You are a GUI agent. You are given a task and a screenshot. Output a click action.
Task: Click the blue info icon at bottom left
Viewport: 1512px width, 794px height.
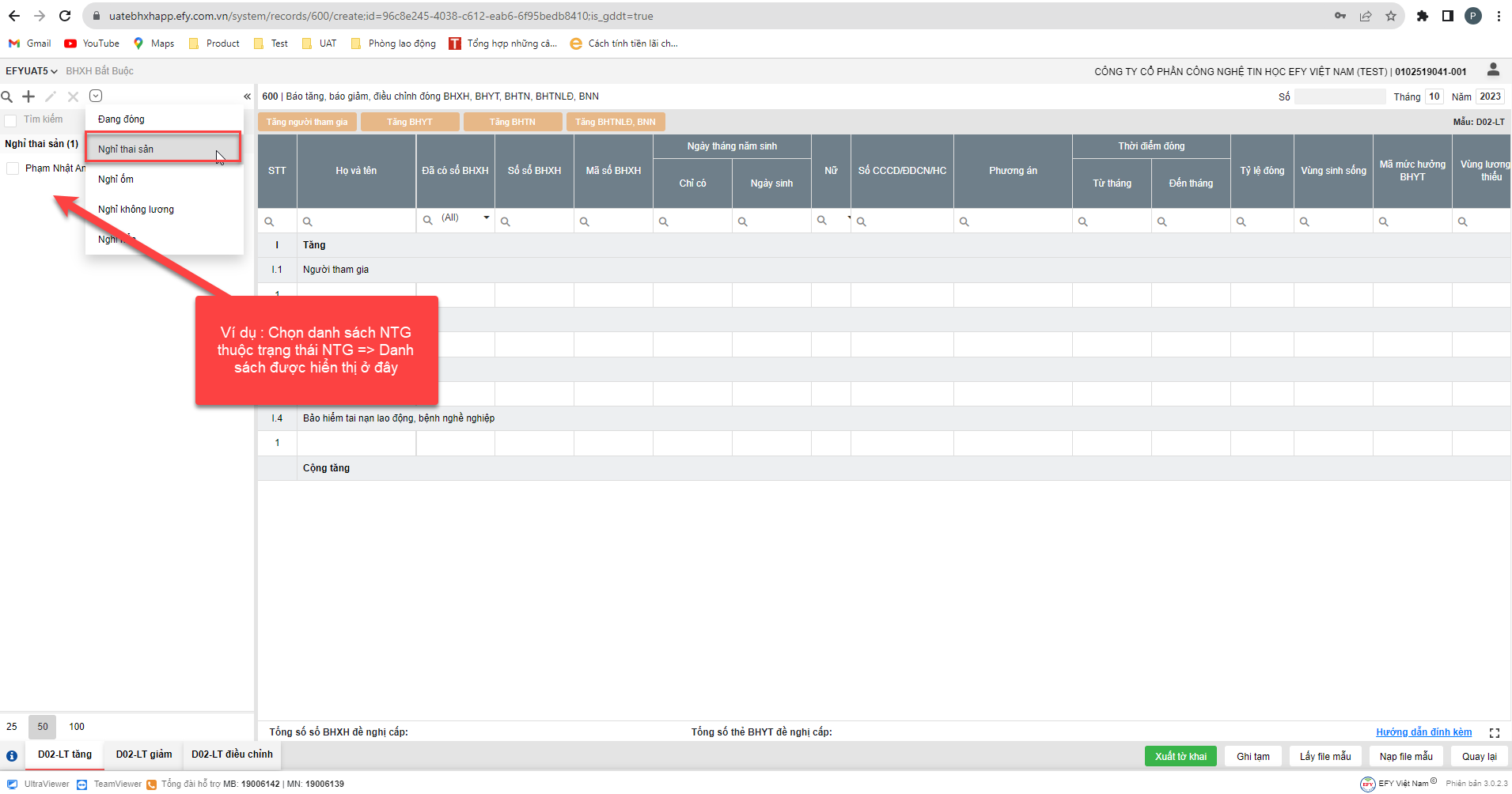coord(12,756)
